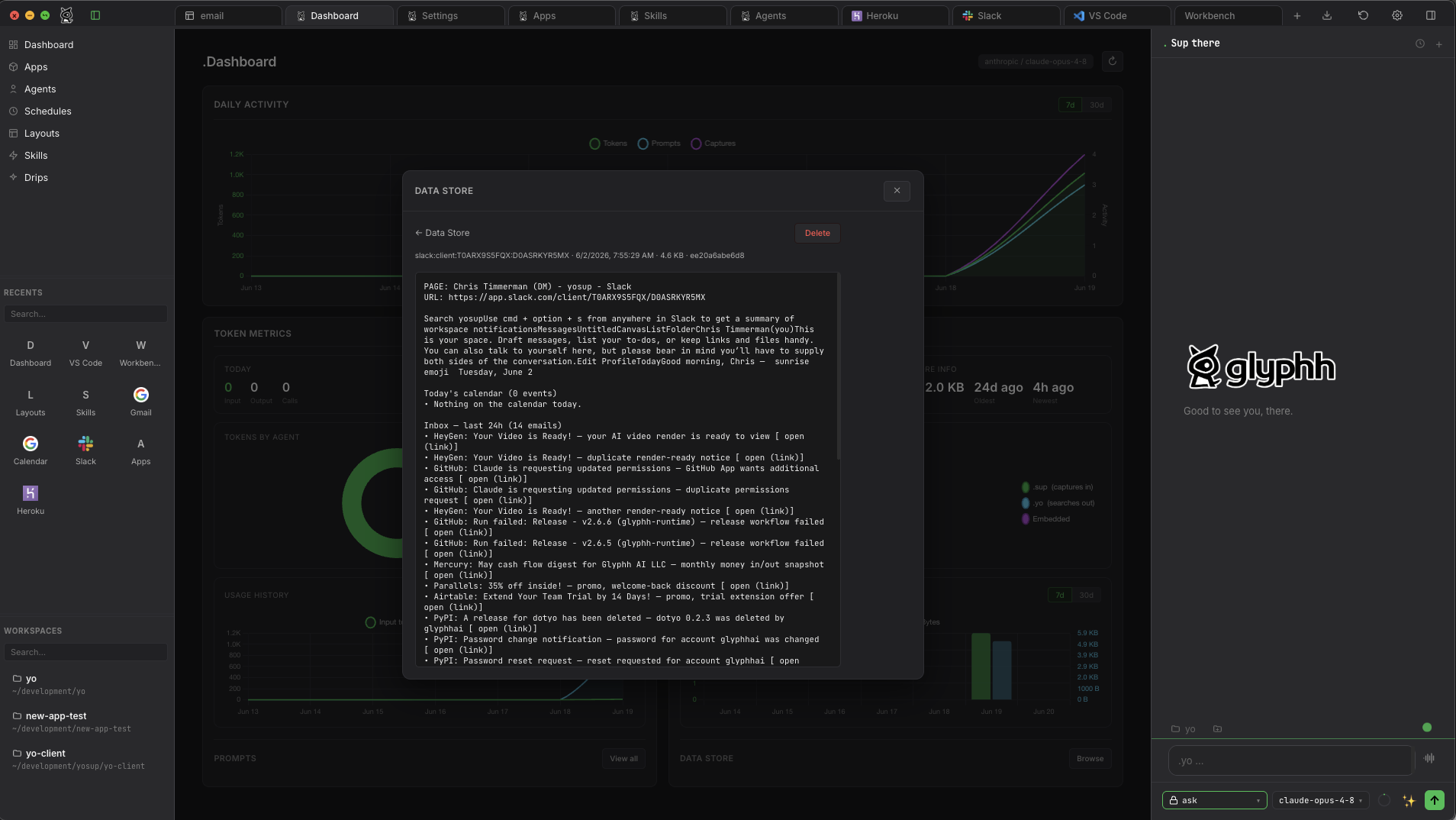
Task: Click the yo workspace folder in chat panel
Action: point(1184,729)
